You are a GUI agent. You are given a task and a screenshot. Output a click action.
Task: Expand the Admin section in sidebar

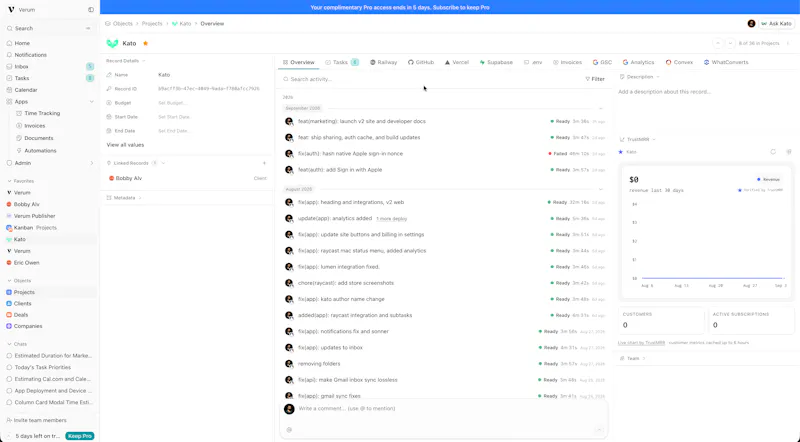coord(91,163)
